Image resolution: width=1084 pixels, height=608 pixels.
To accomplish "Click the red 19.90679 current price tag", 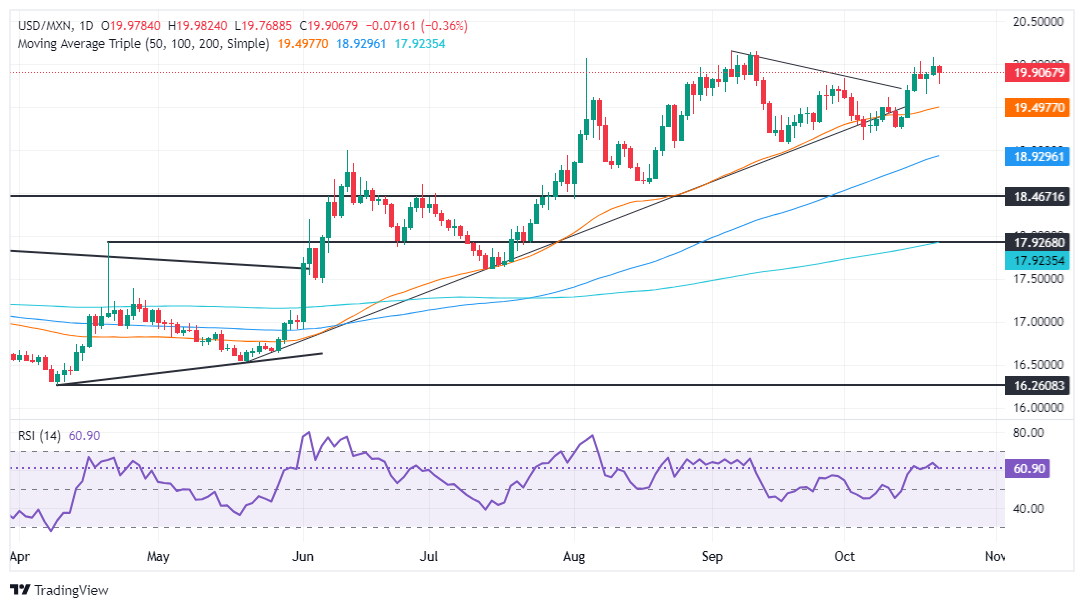I will tap(1038, 72).
